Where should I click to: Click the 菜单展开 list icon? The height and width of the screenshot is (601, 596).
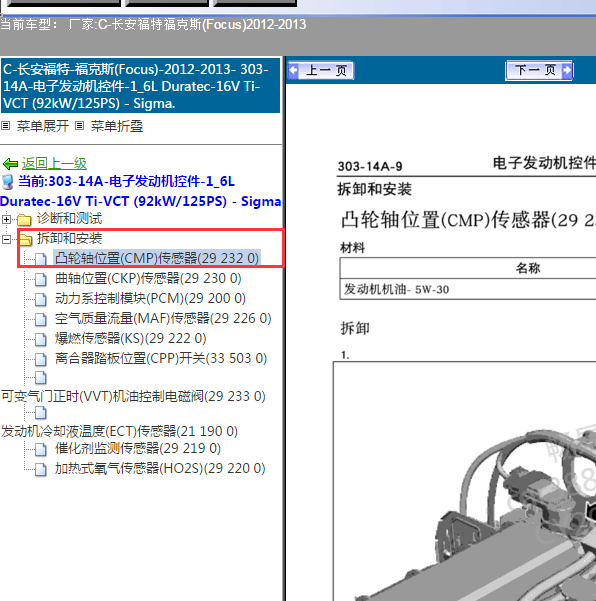5,125
